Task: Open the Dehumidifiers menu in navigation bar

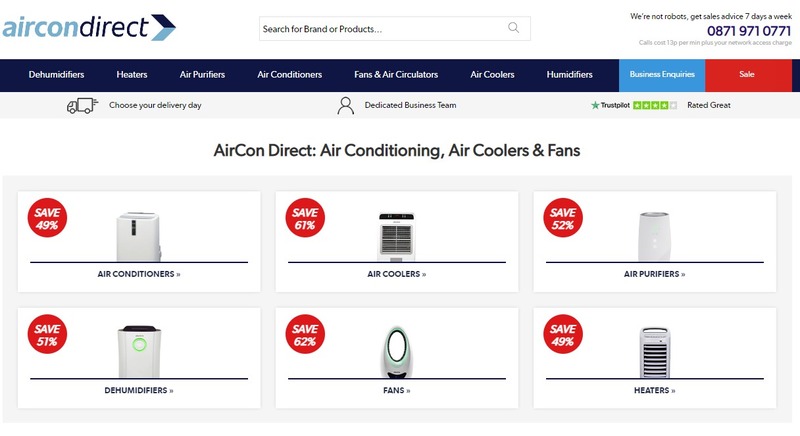Action: pyautogui.click(x=56, y=74)
